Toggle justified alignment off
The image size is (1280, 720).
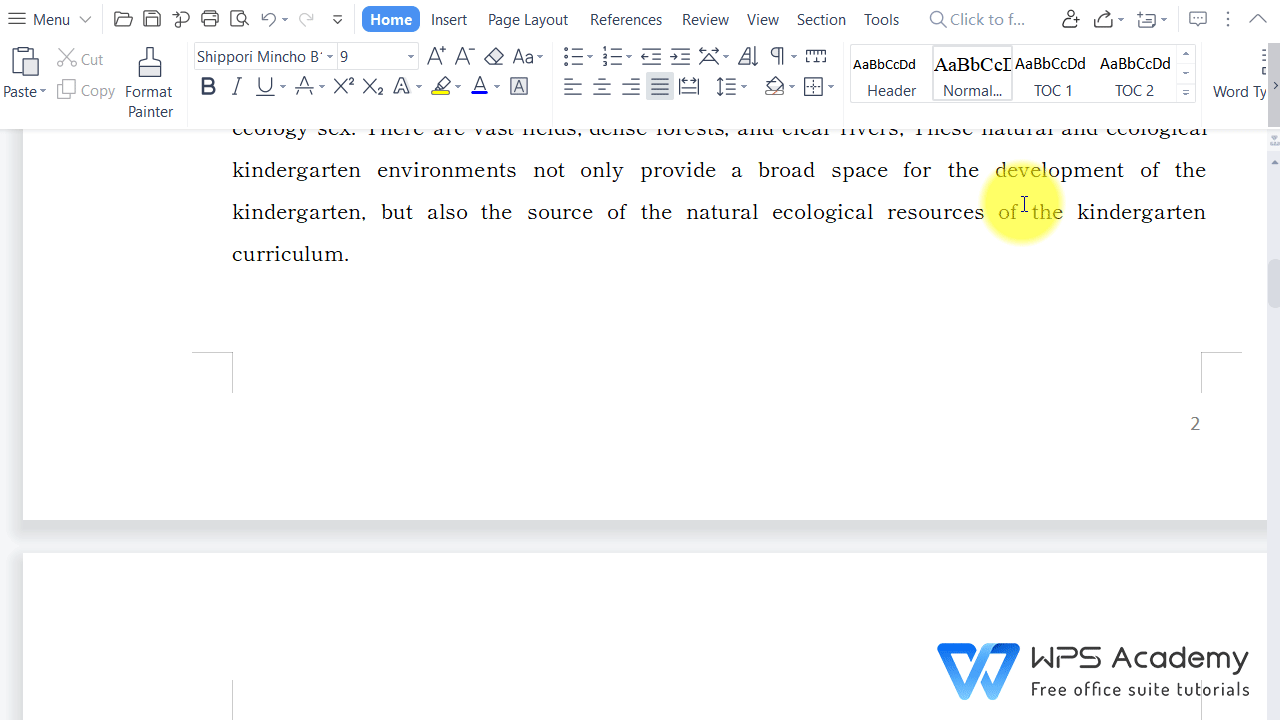[x=659, y=87]
